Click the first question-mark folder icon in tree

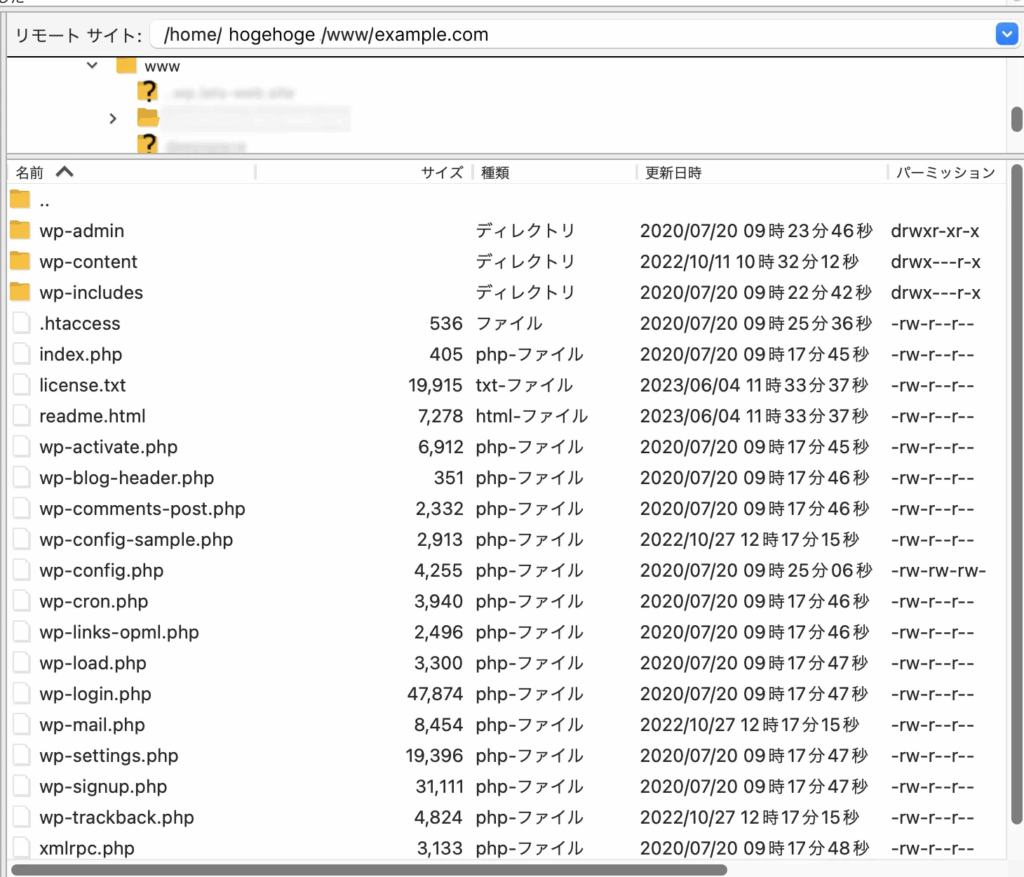pyautogui.click(x=148, y=91)
